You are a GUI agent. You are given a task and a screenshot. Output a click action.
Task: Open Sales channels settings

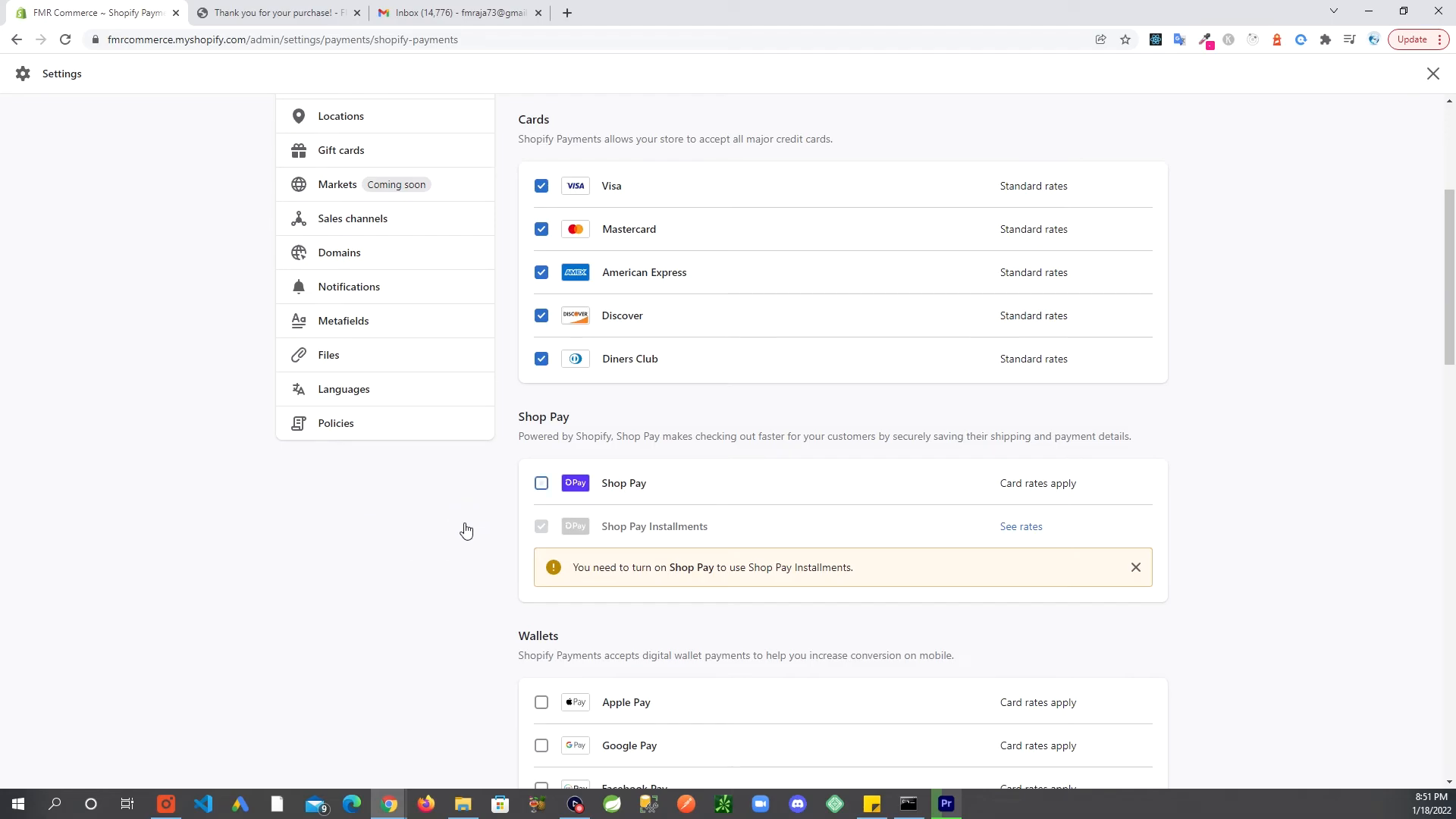point(385,218)
